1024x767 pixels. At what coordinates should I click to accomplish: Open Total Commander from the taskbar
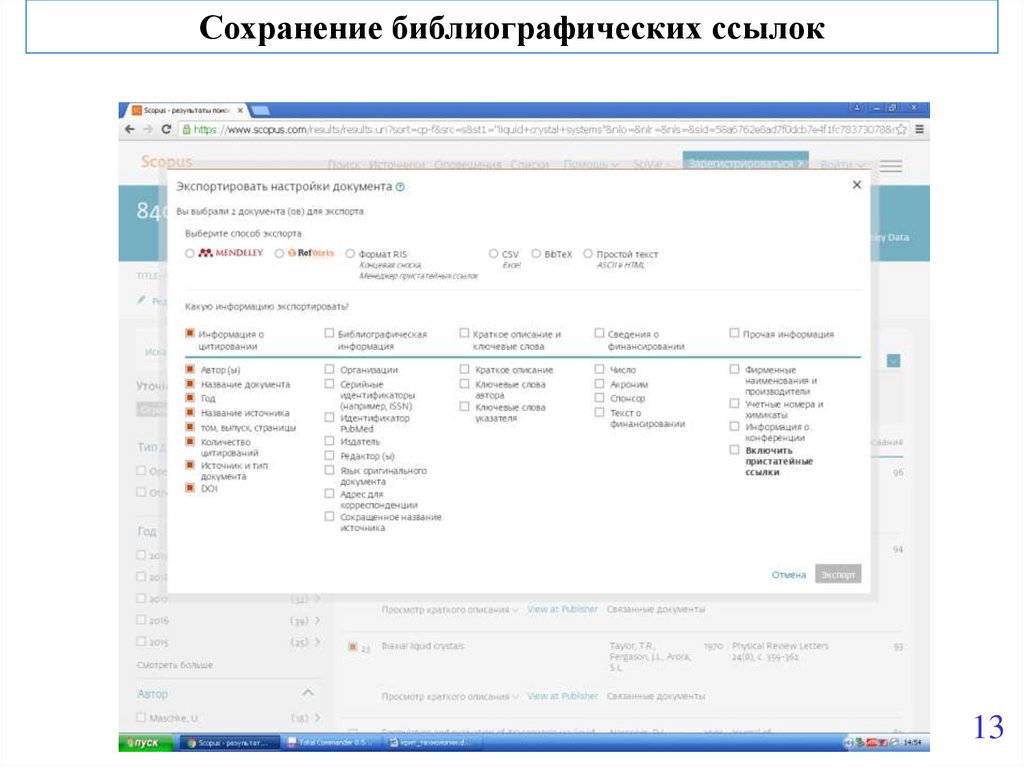pyautogui.click(x=332, y=743)
